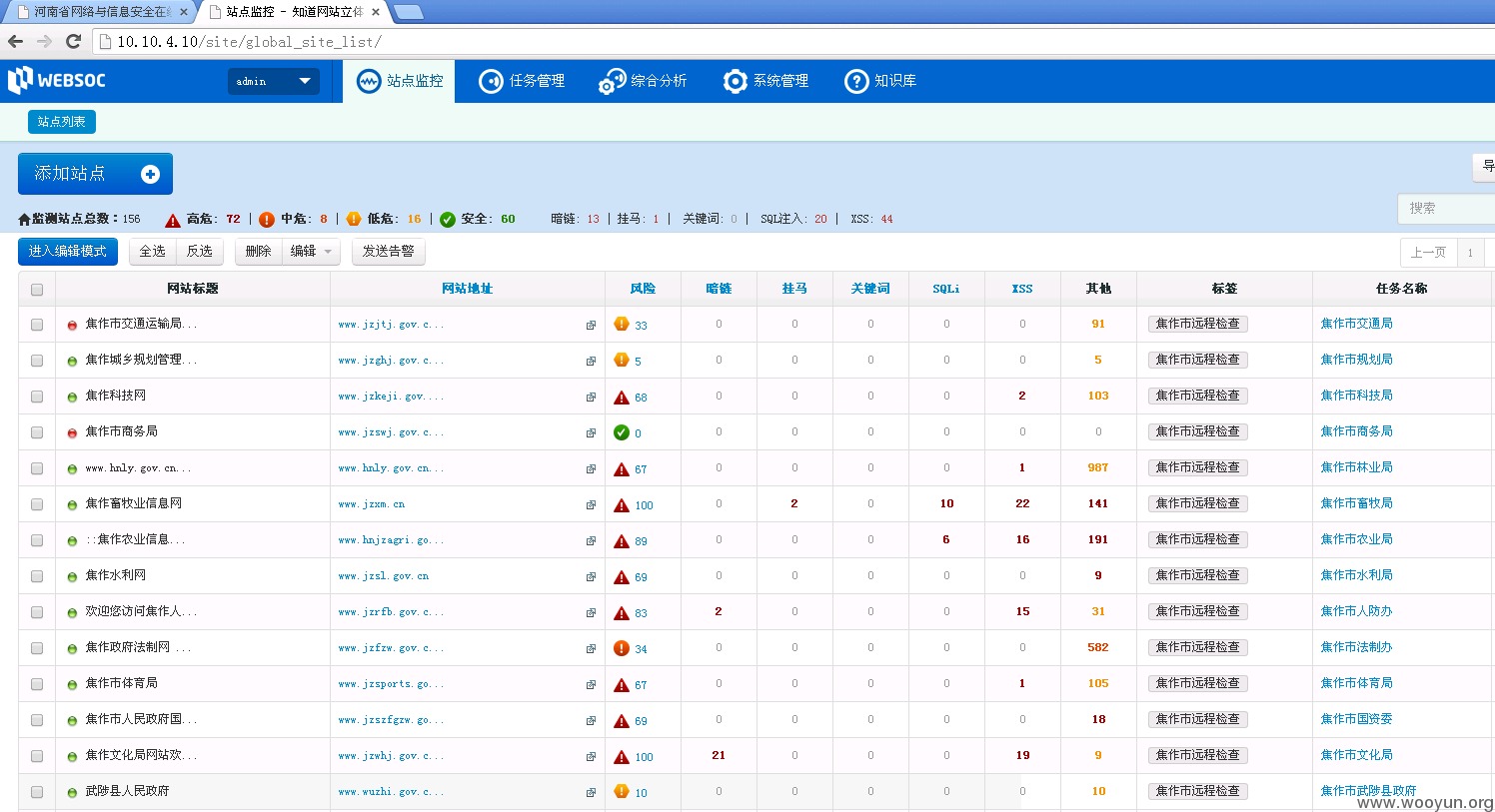Click the 全选 button
1495x812 pixels.
pos(153,252)
